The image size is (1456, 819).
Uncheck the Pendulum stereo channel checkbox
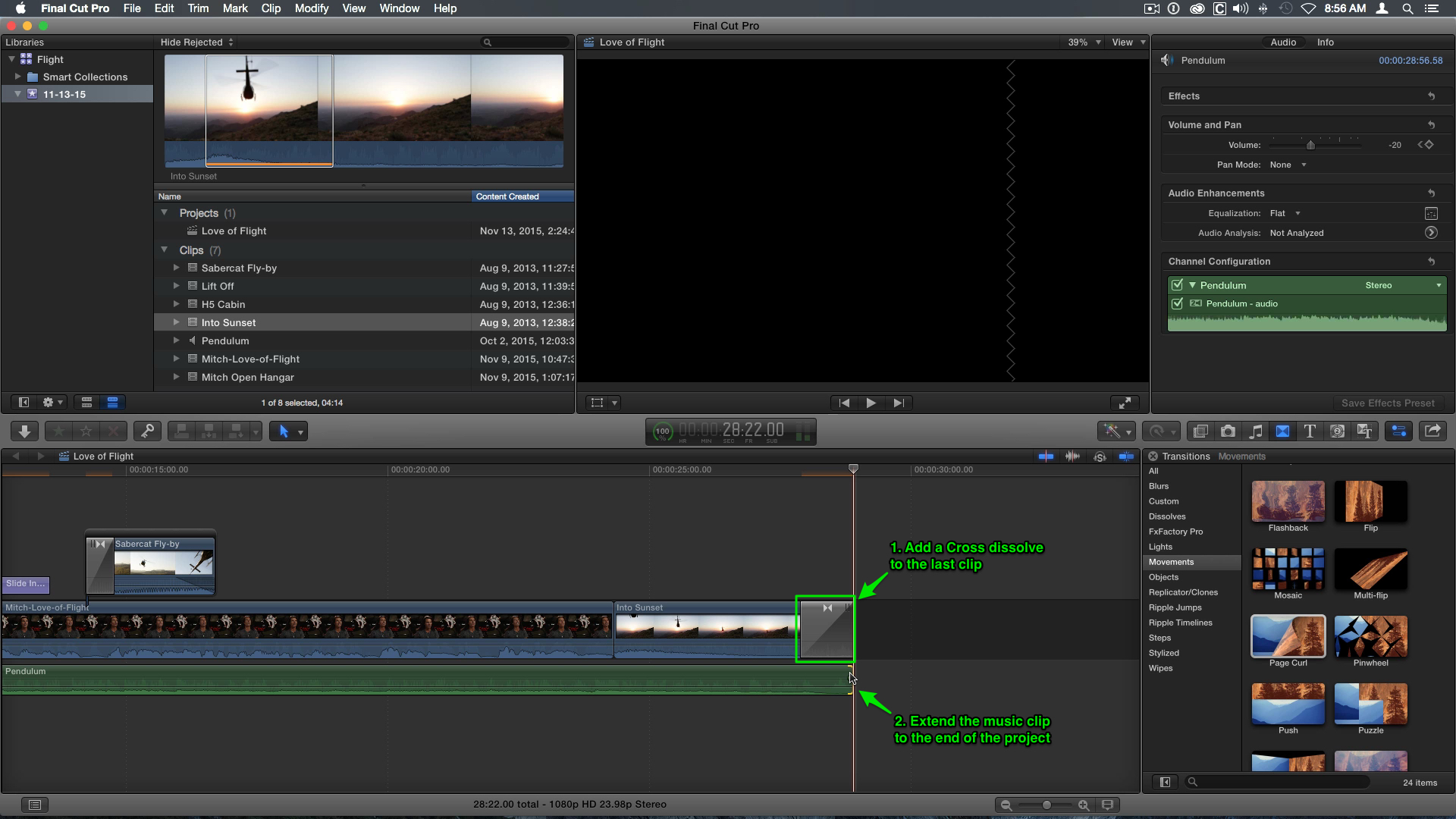1177,285
